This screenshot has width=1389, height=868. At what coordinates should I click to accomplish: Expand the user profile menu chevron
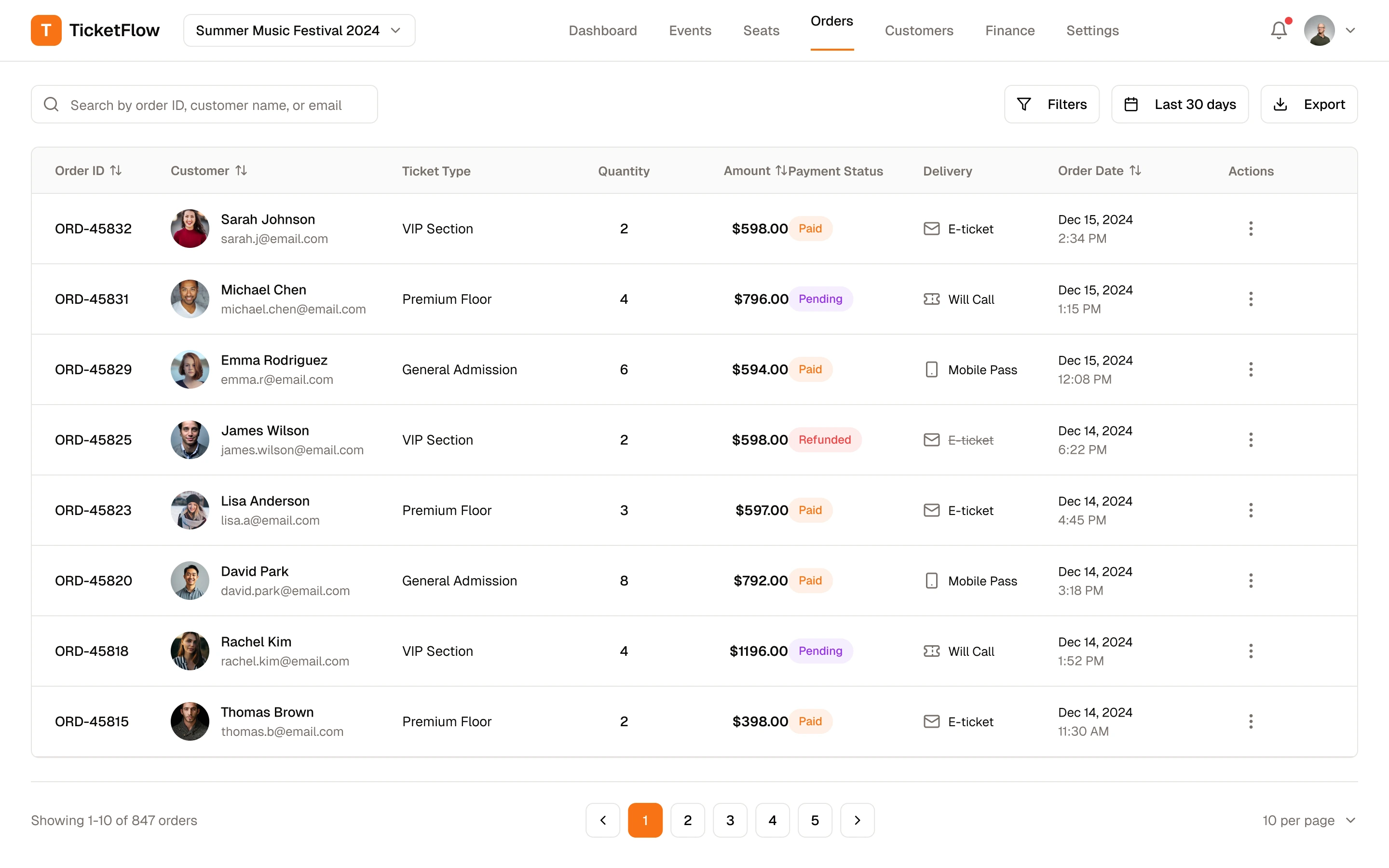click(x=1350, y=30)
